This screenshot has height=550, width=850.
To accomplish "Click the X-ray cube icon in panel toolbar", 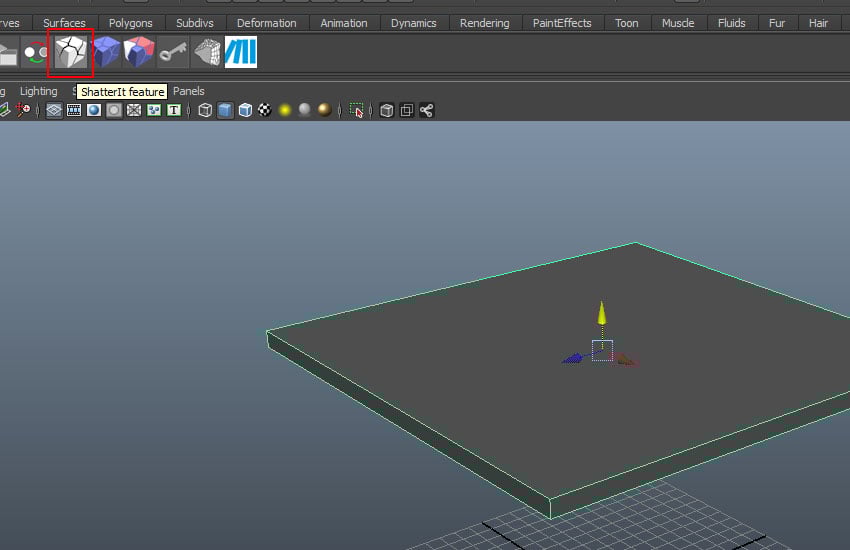I will 386,110.
